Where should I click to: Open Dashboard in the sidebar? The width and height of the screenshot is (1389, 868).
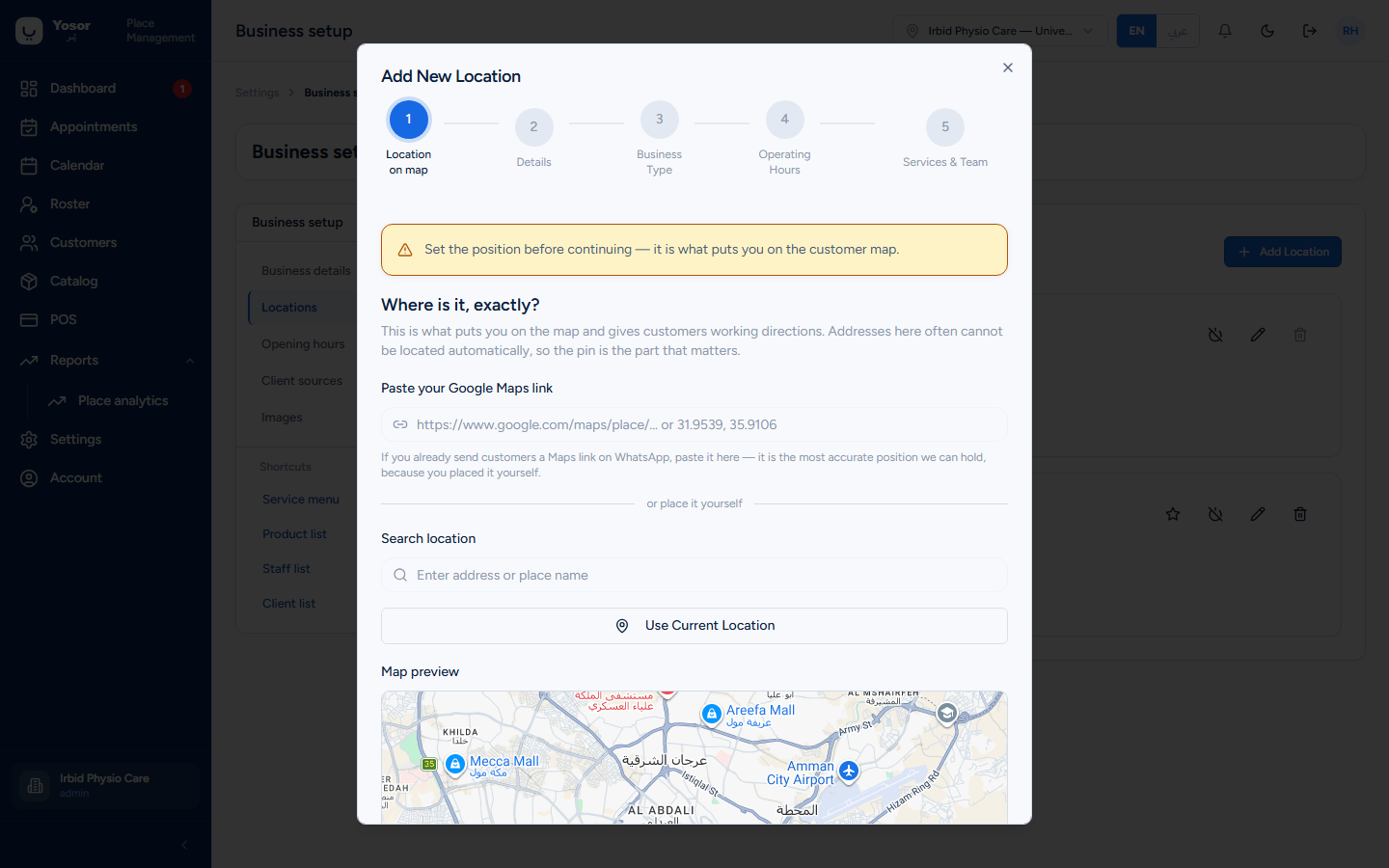(105, 88)
